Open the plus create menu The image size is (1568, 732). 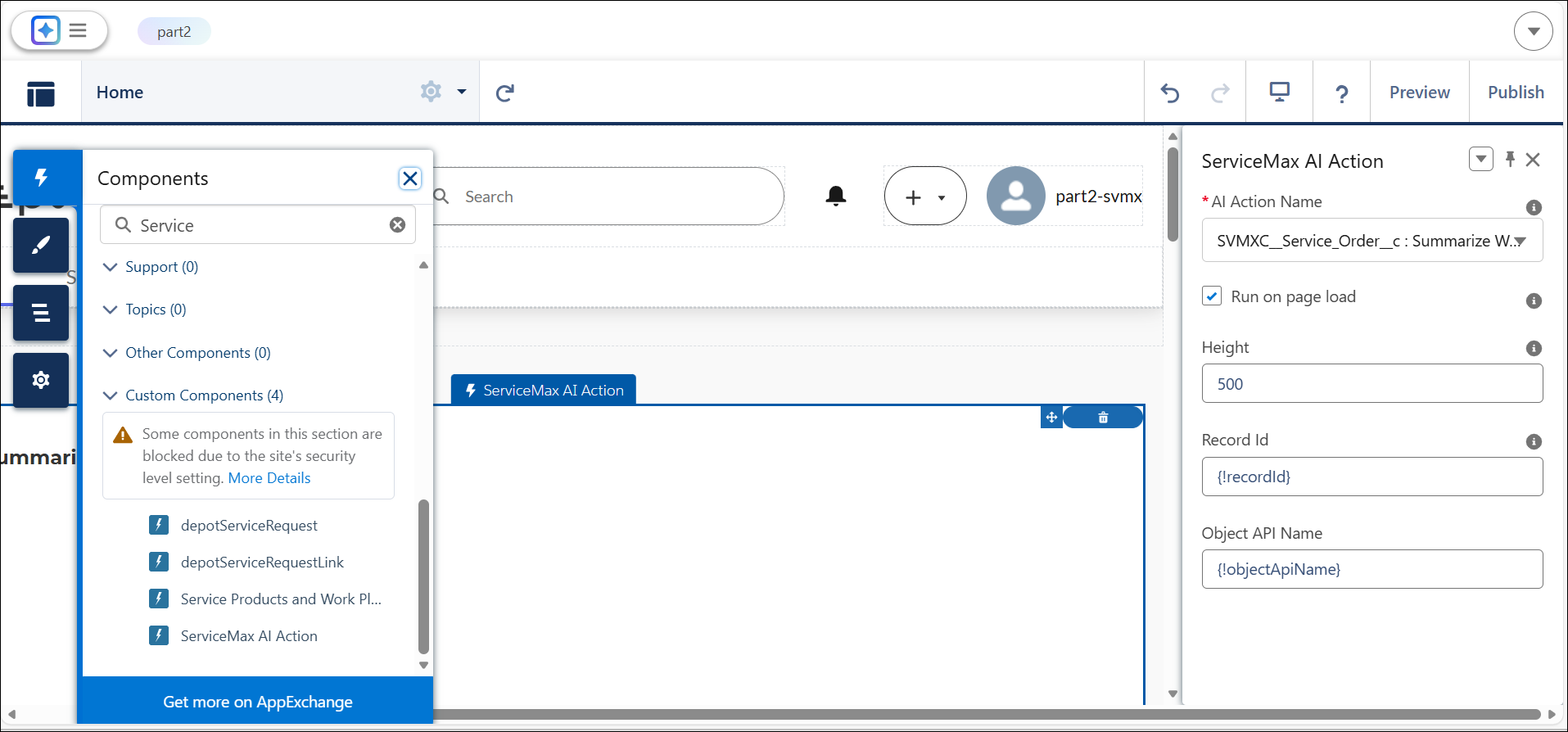tap(925, 197)
